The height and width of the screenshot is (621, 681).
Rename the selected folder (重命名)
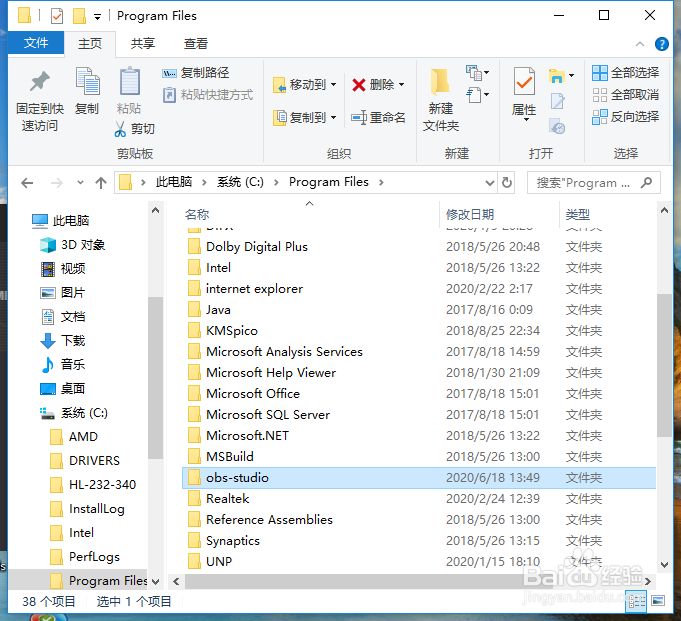tap(378, 117)
